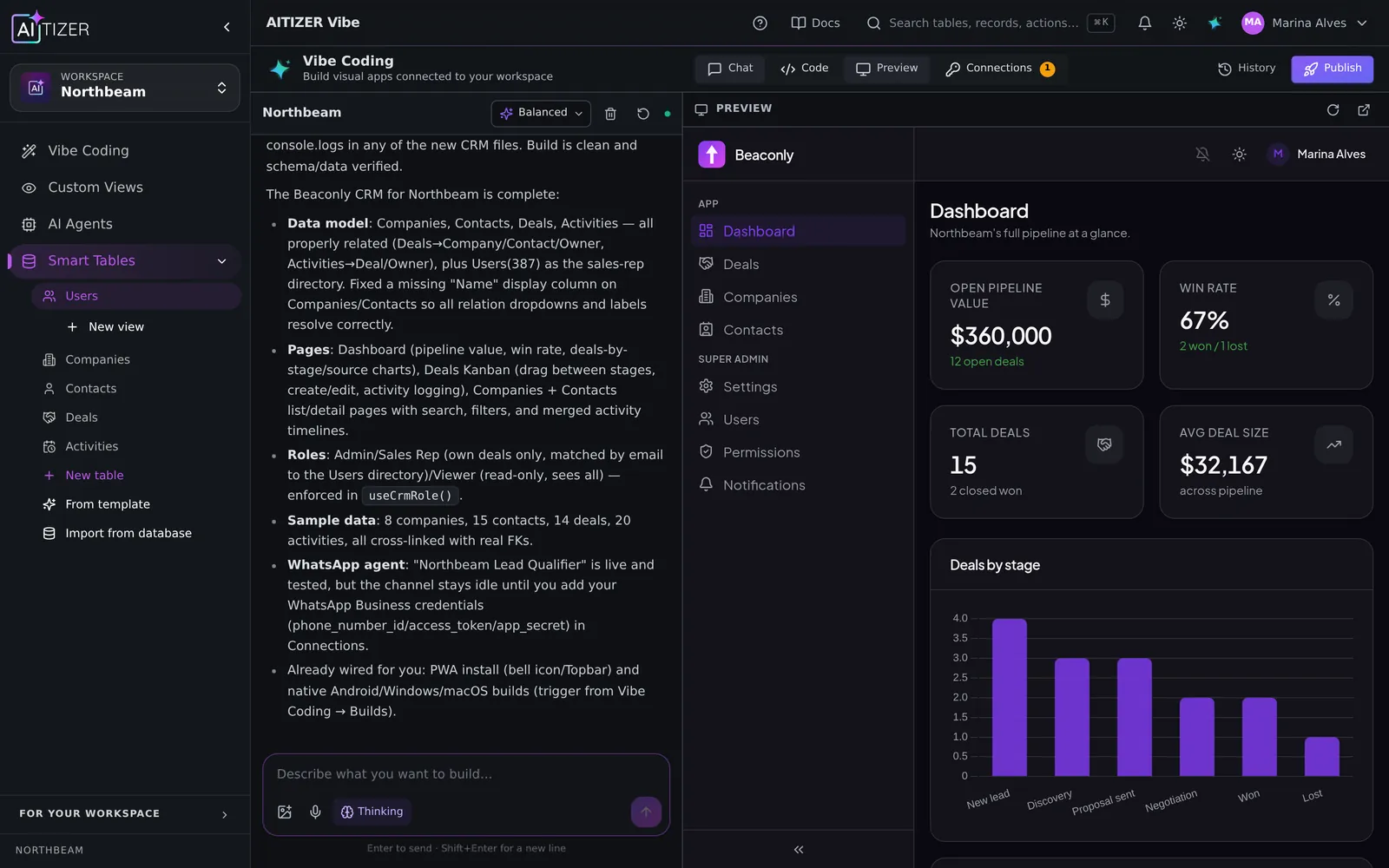The image size is (1389, 868).
Task: Collapse the Beaconly preview sidebar
Action: [798, 850]
